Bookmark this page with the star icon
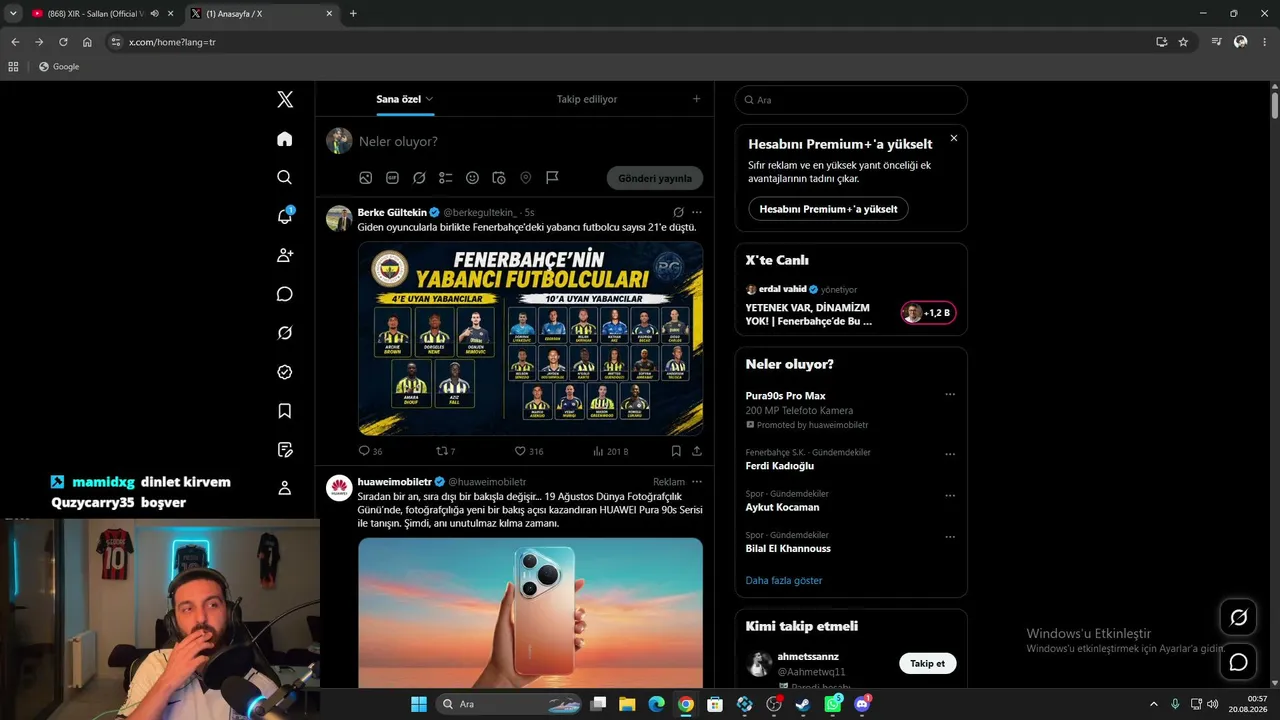This screenshot has width=1280, height=720. (x=1183, y=42)
